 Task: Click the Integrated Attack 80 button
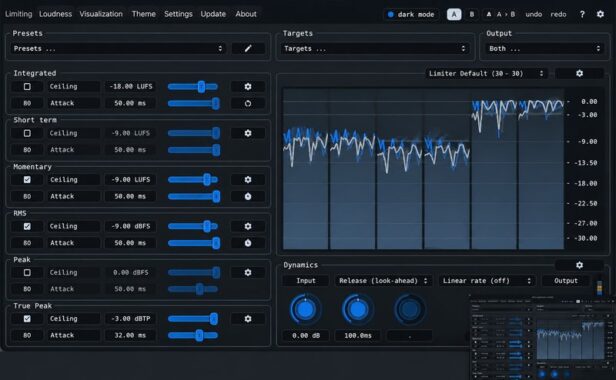click(x=27, y=103)
